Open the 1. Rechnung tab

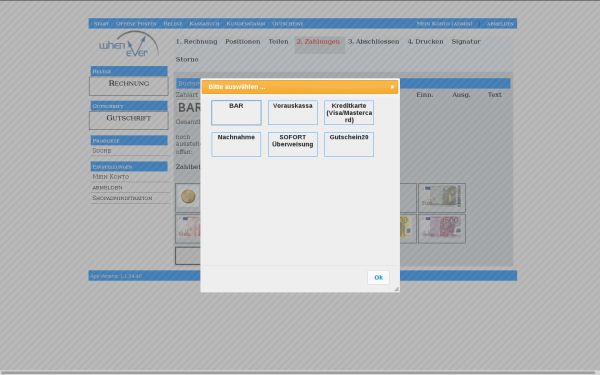(197, 41)
